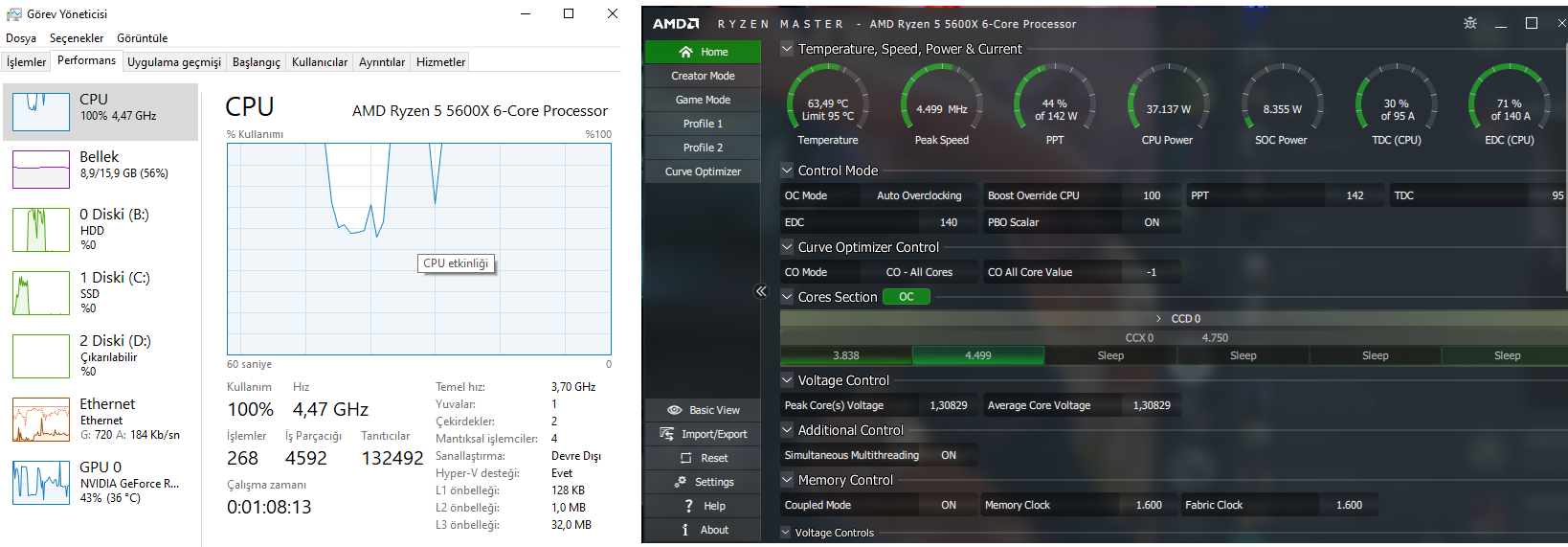This screenshot has width=1568, height=547.
Task: Switch to Uygulama geçmişi tab
Action: point(174,62)
